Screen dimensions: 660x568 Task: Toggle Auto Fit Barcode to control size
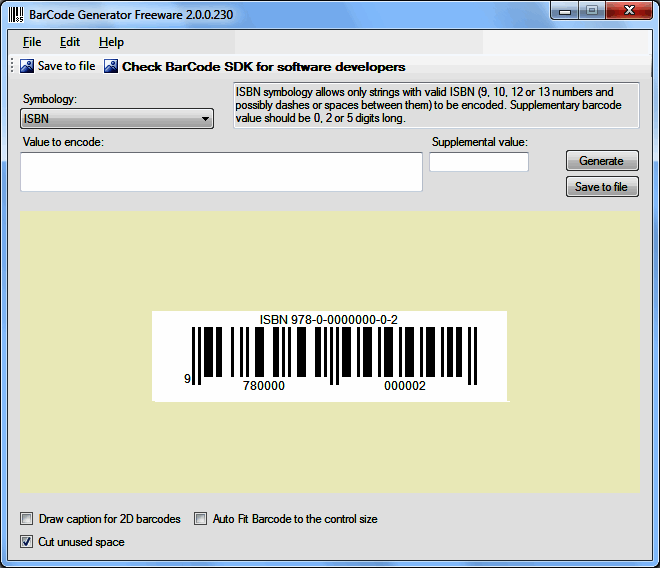(x=200, y=519)
